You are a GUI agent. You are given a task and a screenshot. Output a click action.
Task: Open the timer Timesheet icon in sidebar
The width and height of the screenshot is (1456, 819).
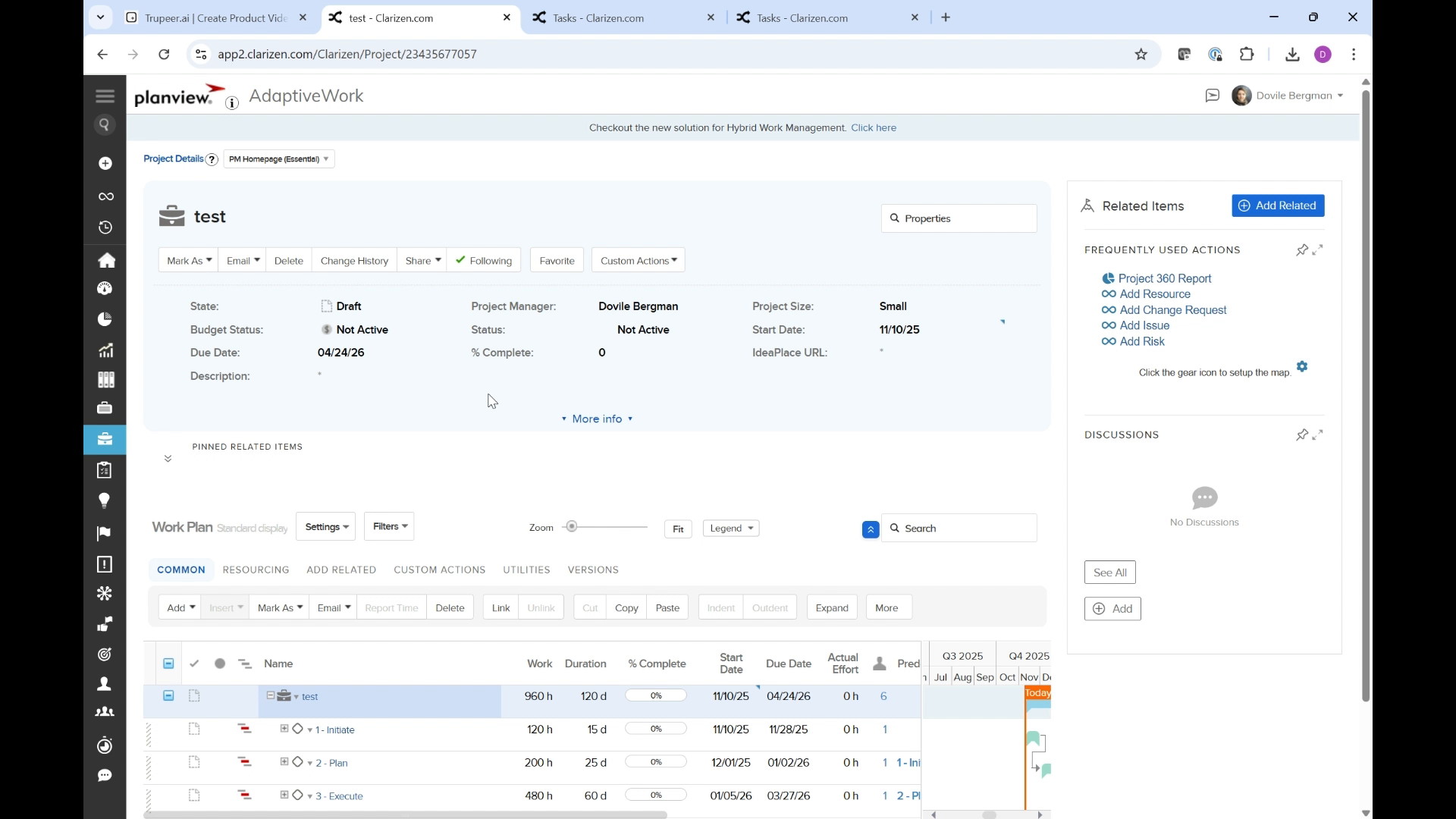(105, 745)
